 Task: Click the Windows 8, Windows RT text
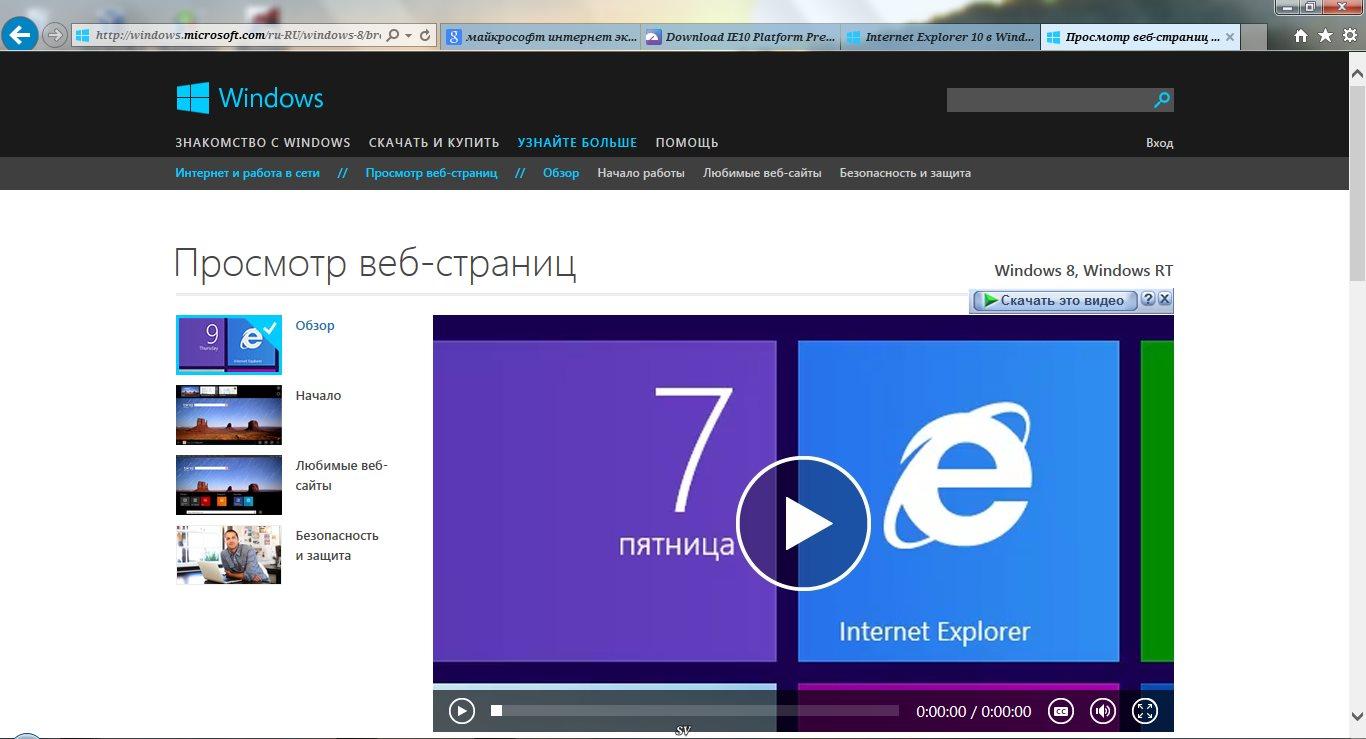click(1084, 271)
